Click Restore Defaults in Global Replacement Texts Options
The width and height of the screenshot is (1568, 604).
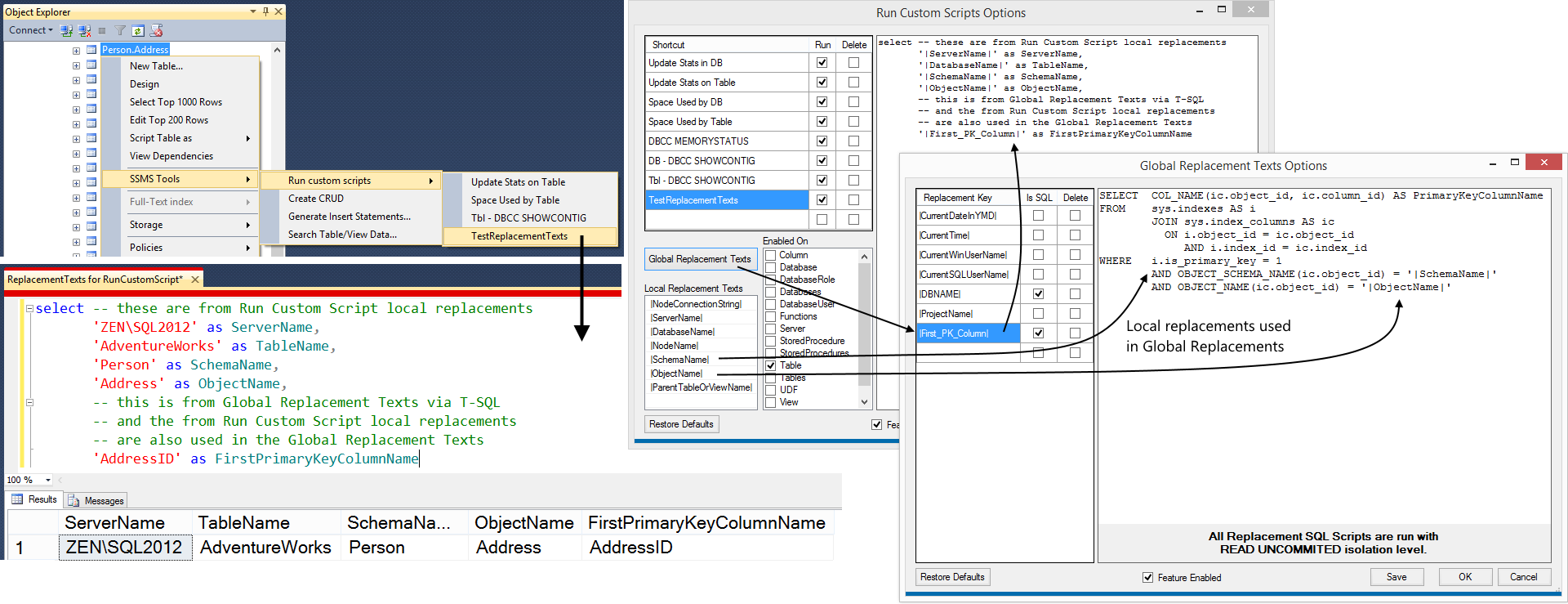pyautogui.click(x=953, y=577)
